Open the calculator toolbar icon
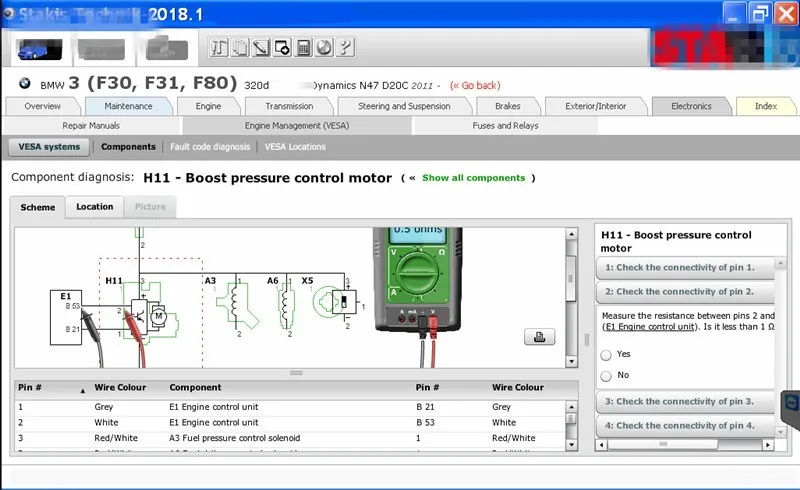 click(x=303, y=47)
